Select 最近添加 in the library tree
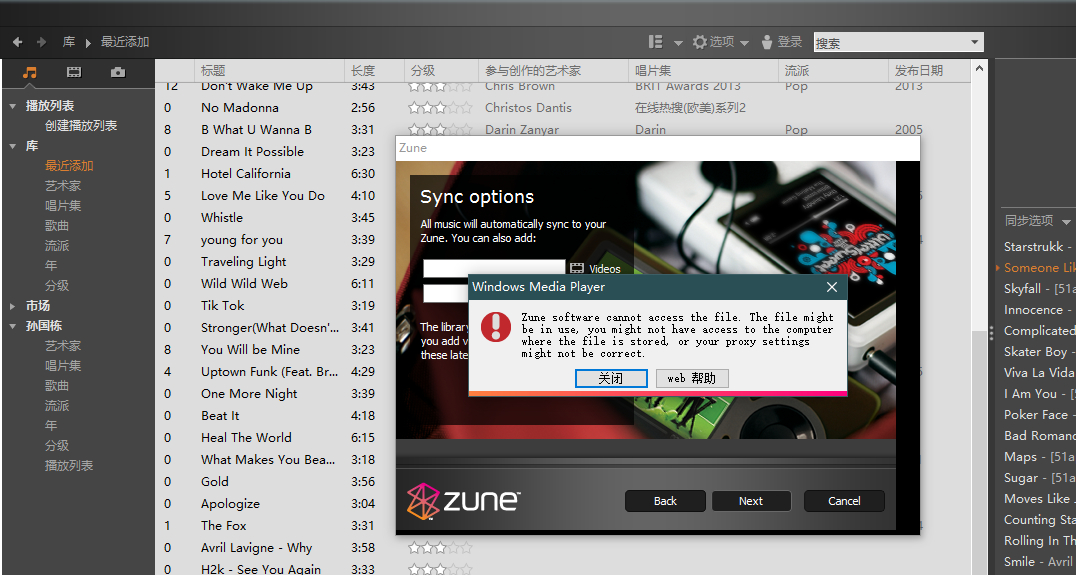1076x575 pixels. click(69, 165)
